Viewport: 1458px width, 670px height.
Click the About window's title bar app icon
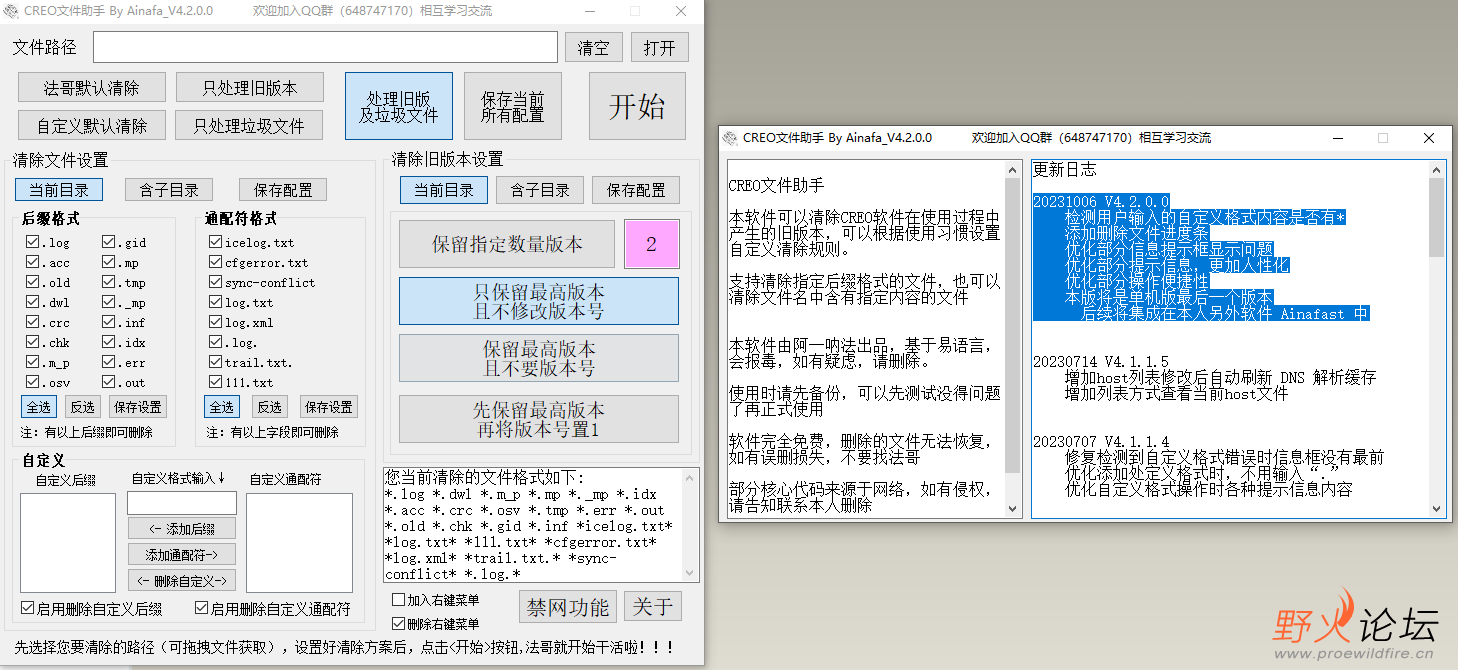click(731, 138)
